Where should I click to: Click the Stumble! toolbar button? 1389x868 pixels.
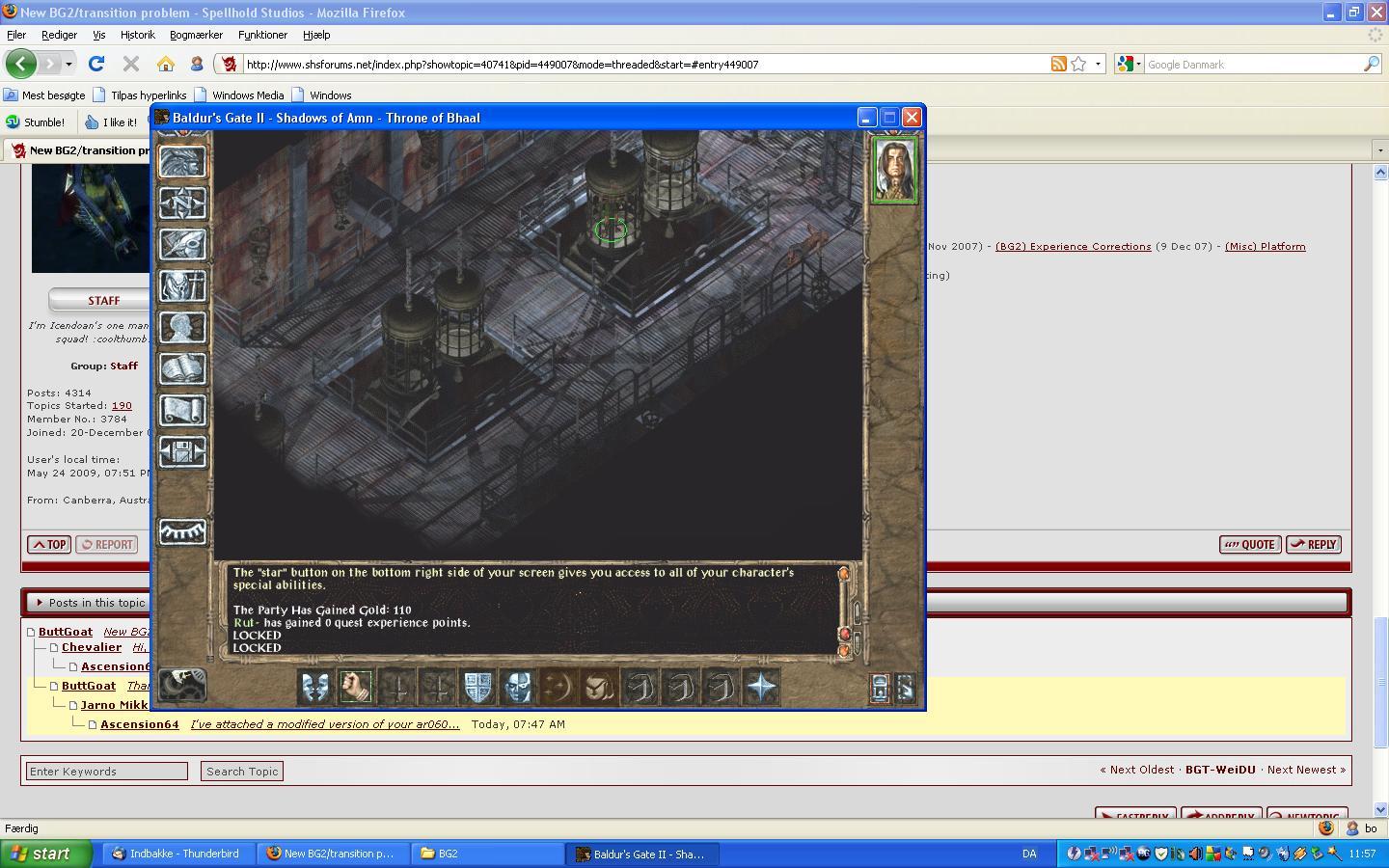(x=36, y=122)
